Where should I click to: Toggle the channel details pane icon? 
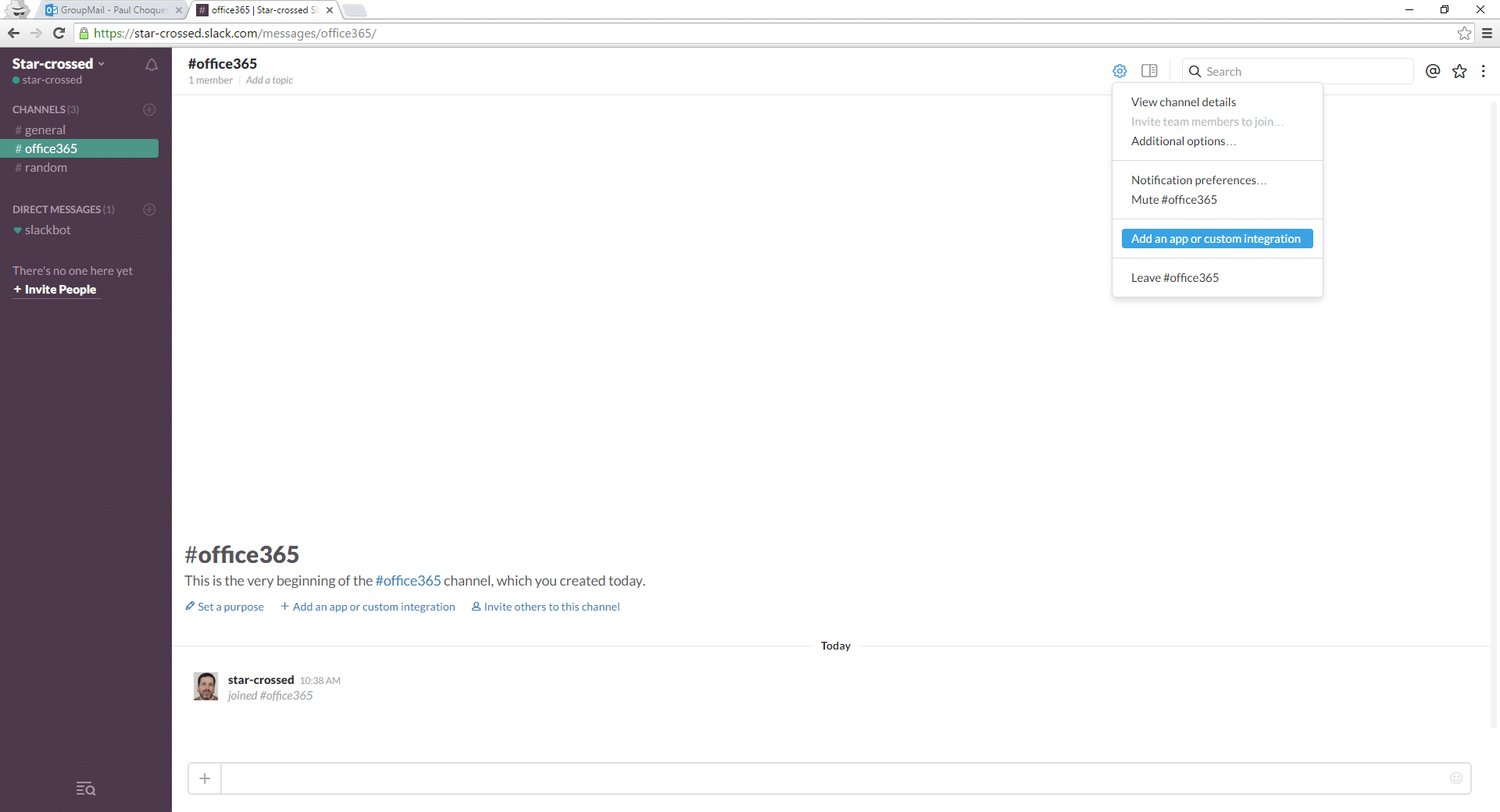point(1149,71)
